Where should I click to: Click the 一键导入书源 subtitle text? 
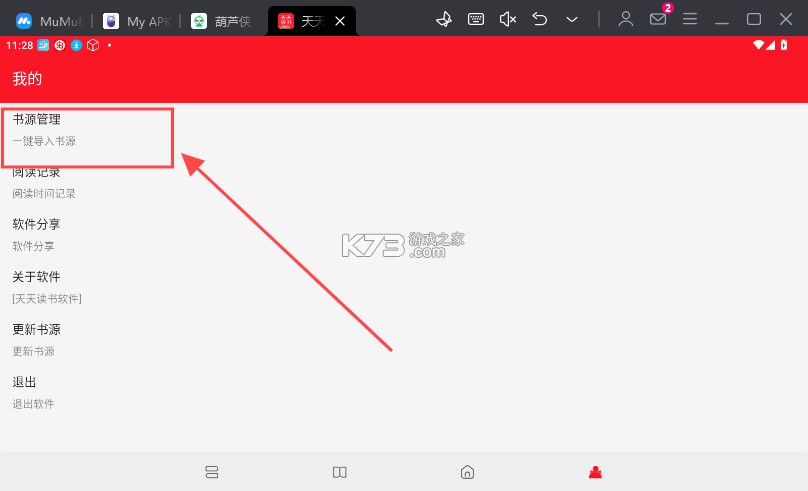44,141
